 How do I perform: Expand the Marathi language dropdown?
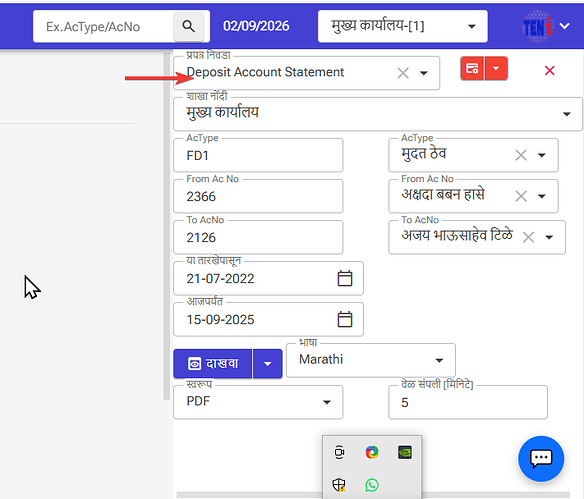point(439,360)
